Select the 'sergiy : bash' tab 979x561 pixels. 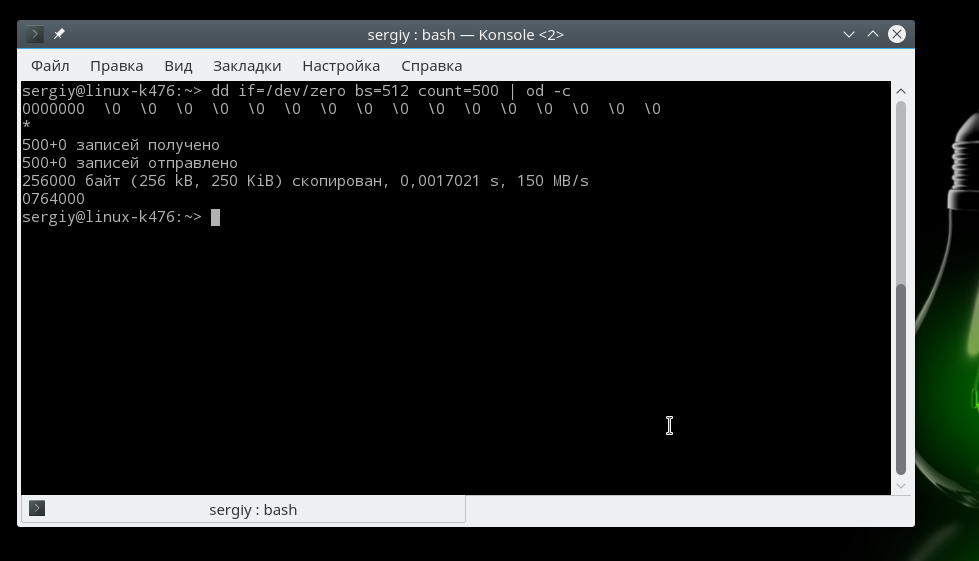pyautogui.click(x=253, y=509)
